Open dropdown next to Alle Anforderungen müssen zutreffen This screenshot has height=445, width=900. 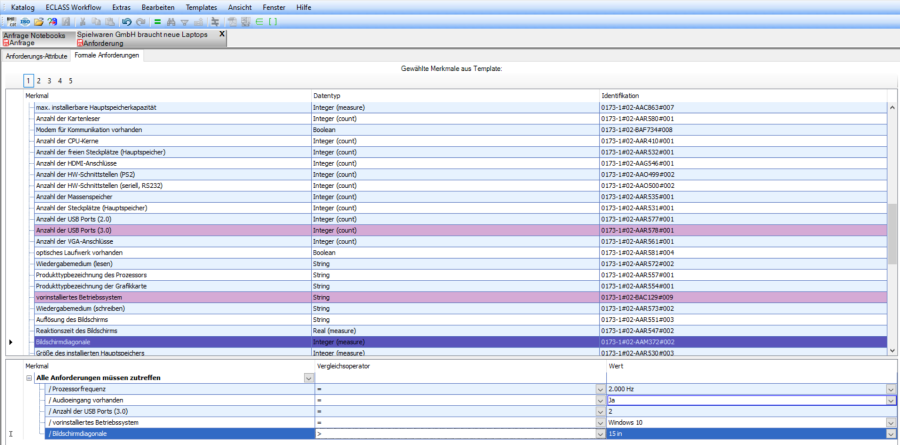pos(307,378)
